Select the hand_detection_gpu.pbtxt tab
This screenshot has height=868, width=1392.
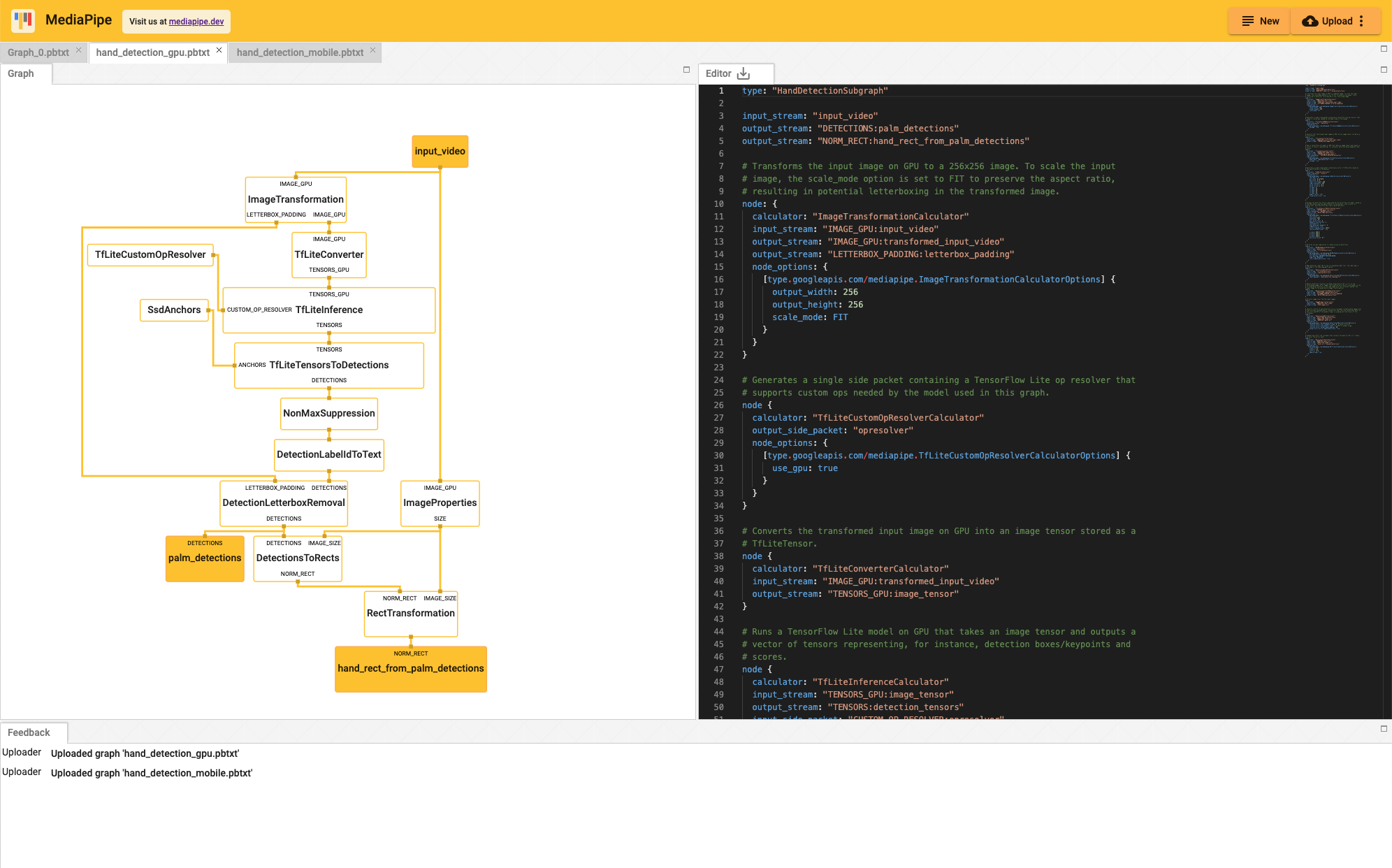point(154,52)
